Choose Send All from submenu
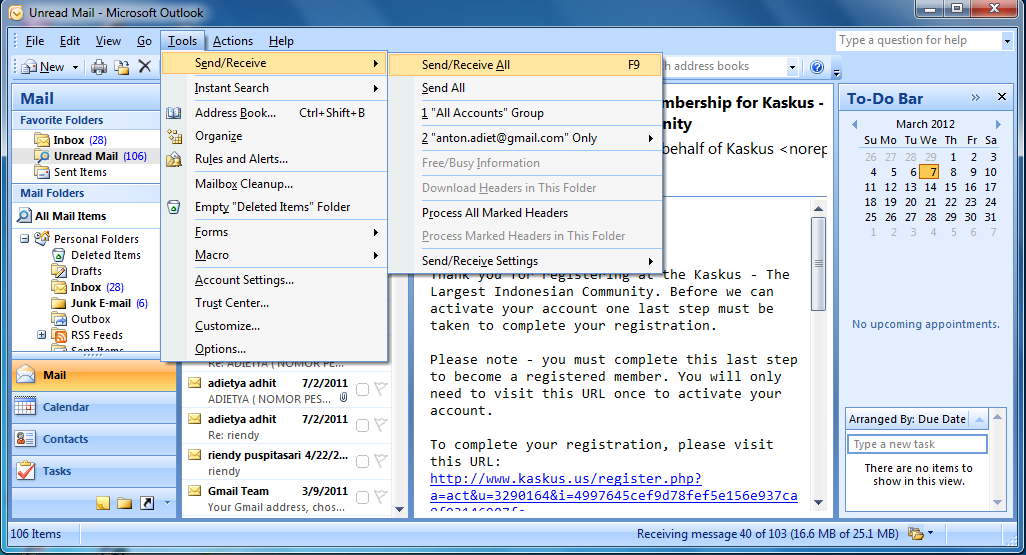The height and width of the screenshot is (555, 1026). (525, 88)
